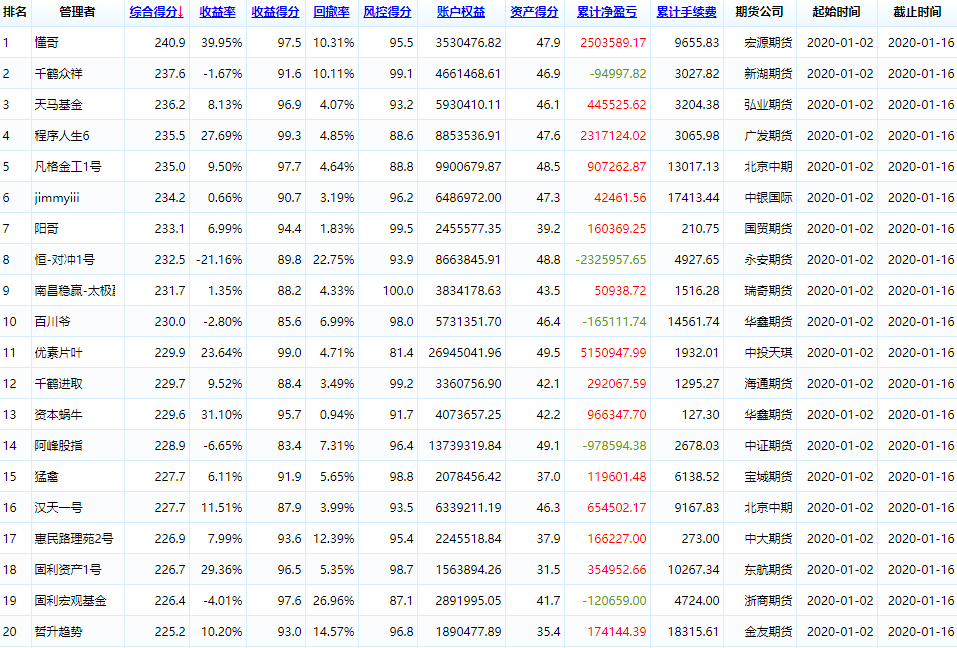Select manager name 固利资产1号
This screenshot has height=648, width=957.
point(68,570)
